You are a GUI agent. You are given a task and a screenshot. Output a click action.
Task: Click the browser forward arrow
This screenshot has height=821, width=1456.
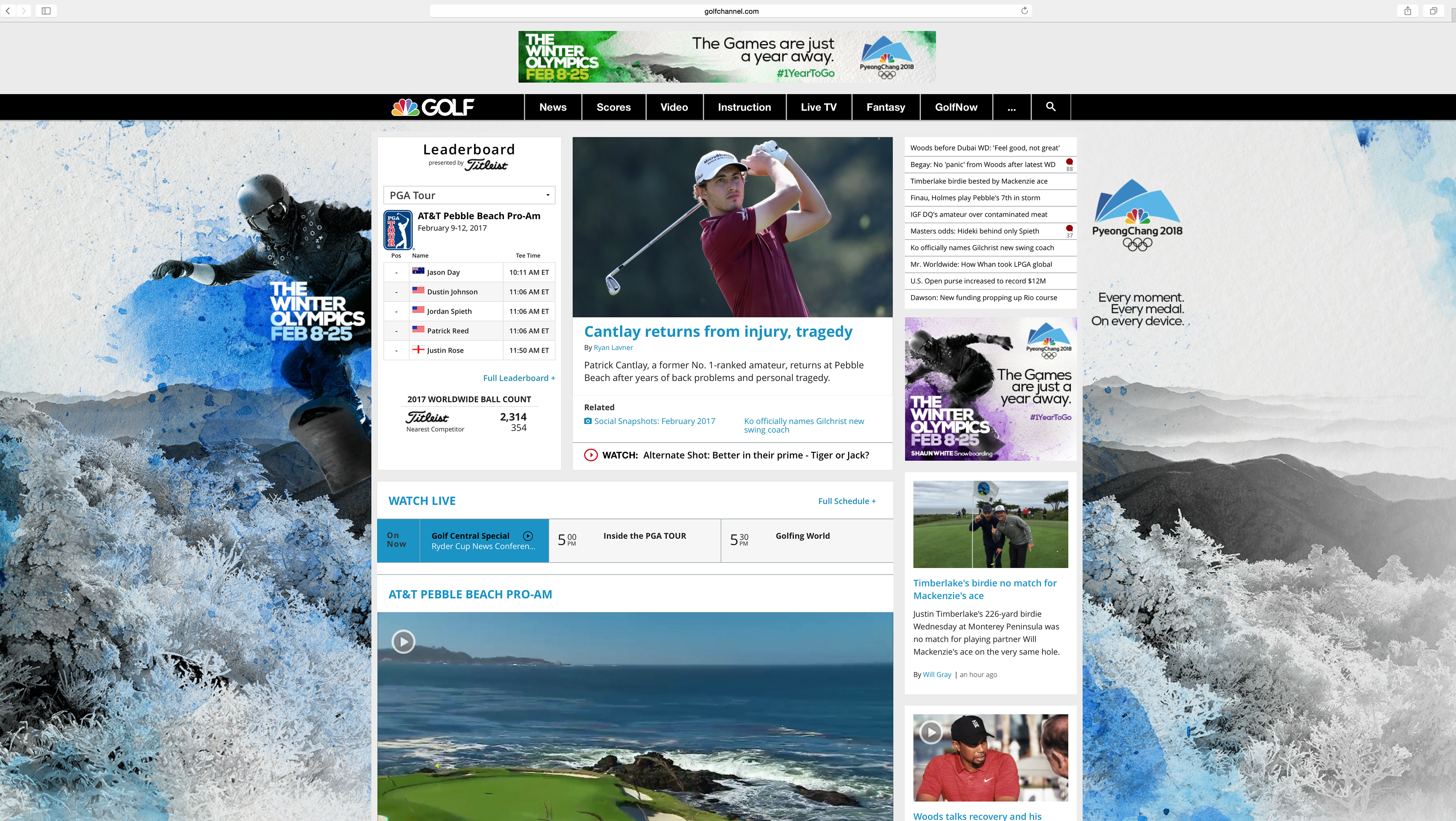(x=24, y=11)
